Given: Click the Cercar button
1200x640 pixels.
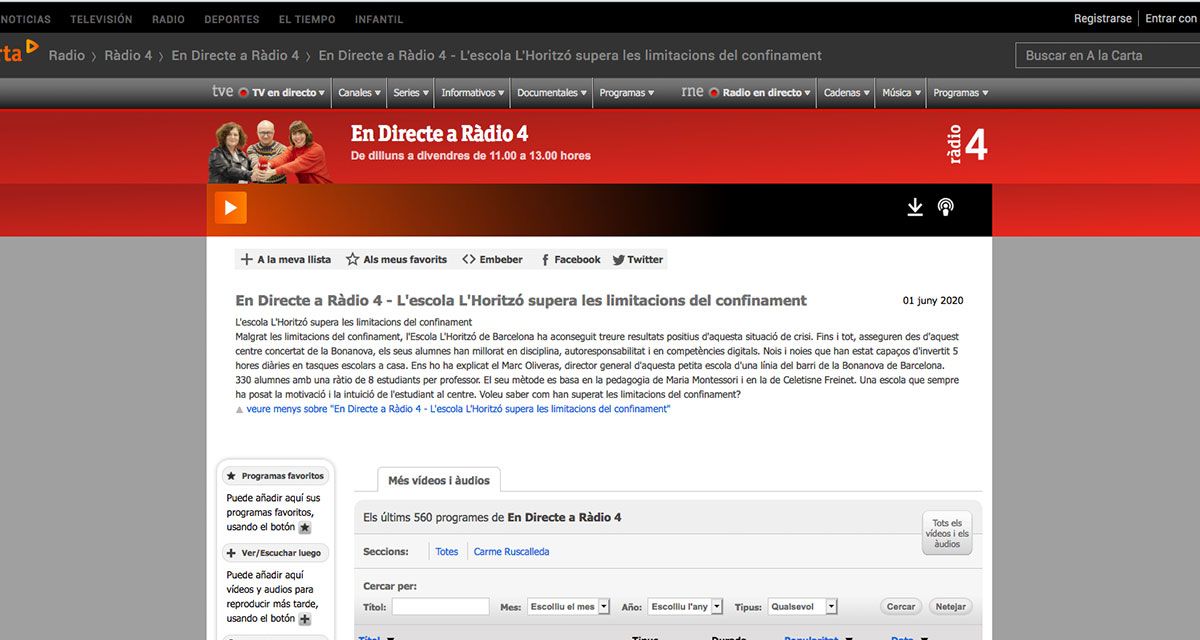Looking at the screenshot, I should coord(901,606).
